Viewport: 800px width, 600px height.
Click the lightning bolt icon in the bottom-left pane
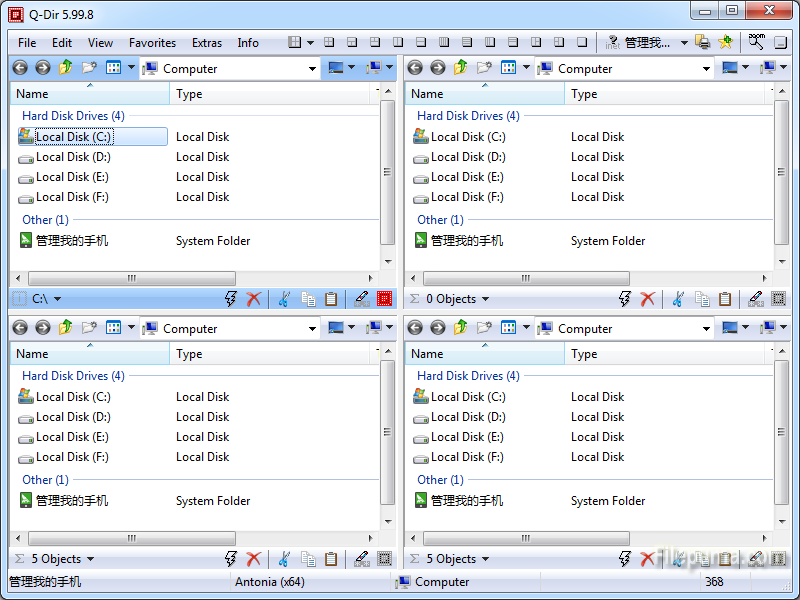(x=231, y=559)
